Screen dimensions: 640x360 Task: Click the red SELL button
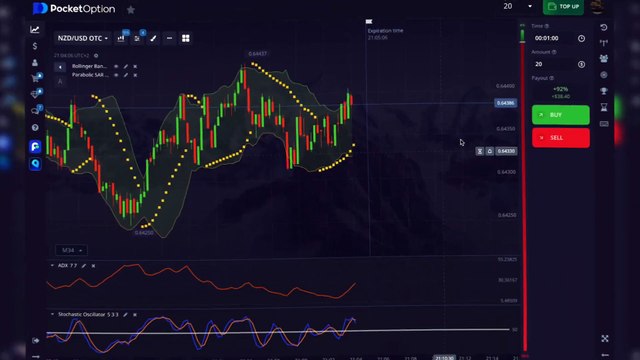pyautogui.click(x=560, y=138)
